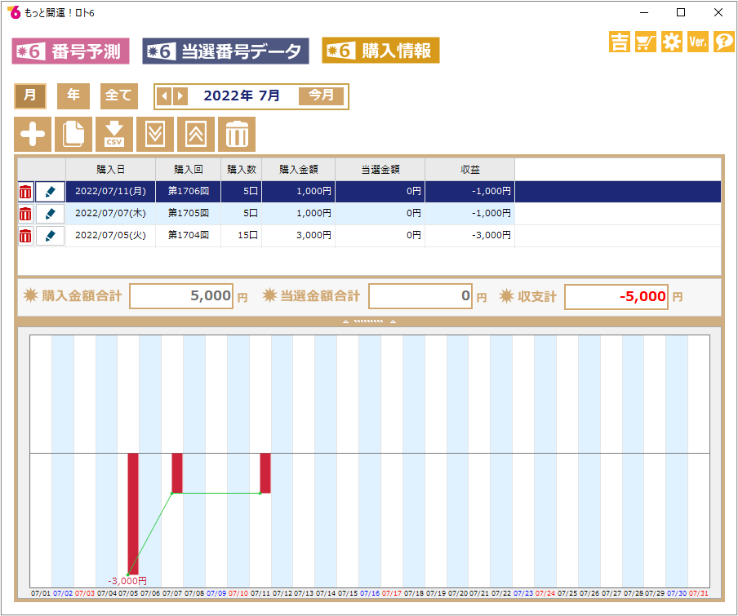The image size is (738, 616).
Task: Edit the 2022/07/07 row with its pencil icon
Action: point(50,214)
